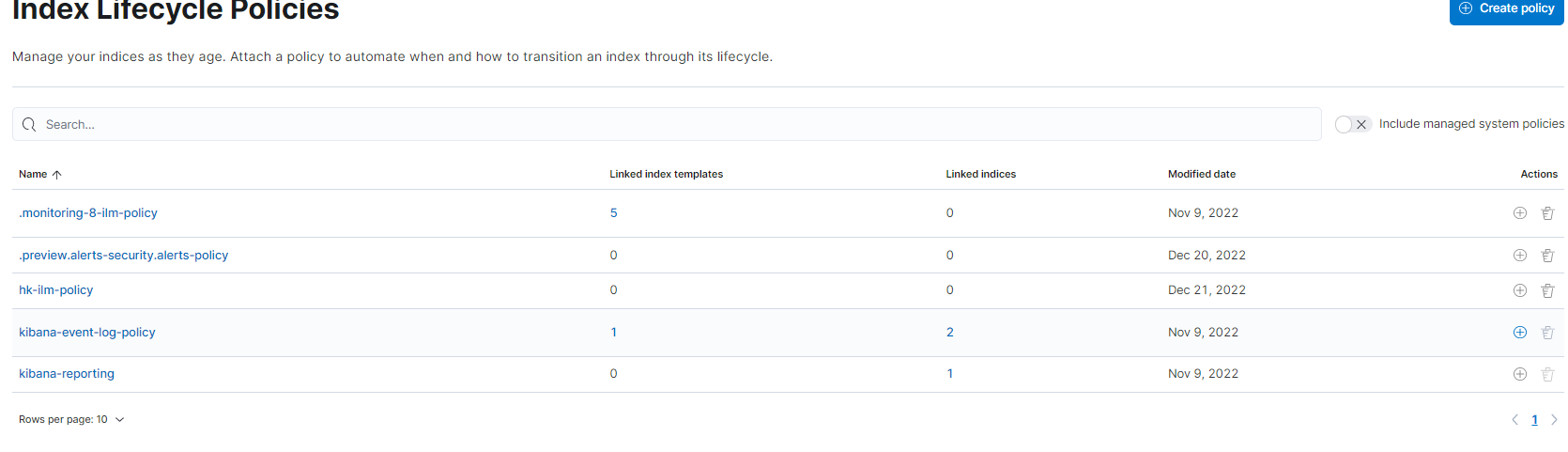The image size is (1568, 452).
Task: Click the Create policy button
Action: [1506, 8]
